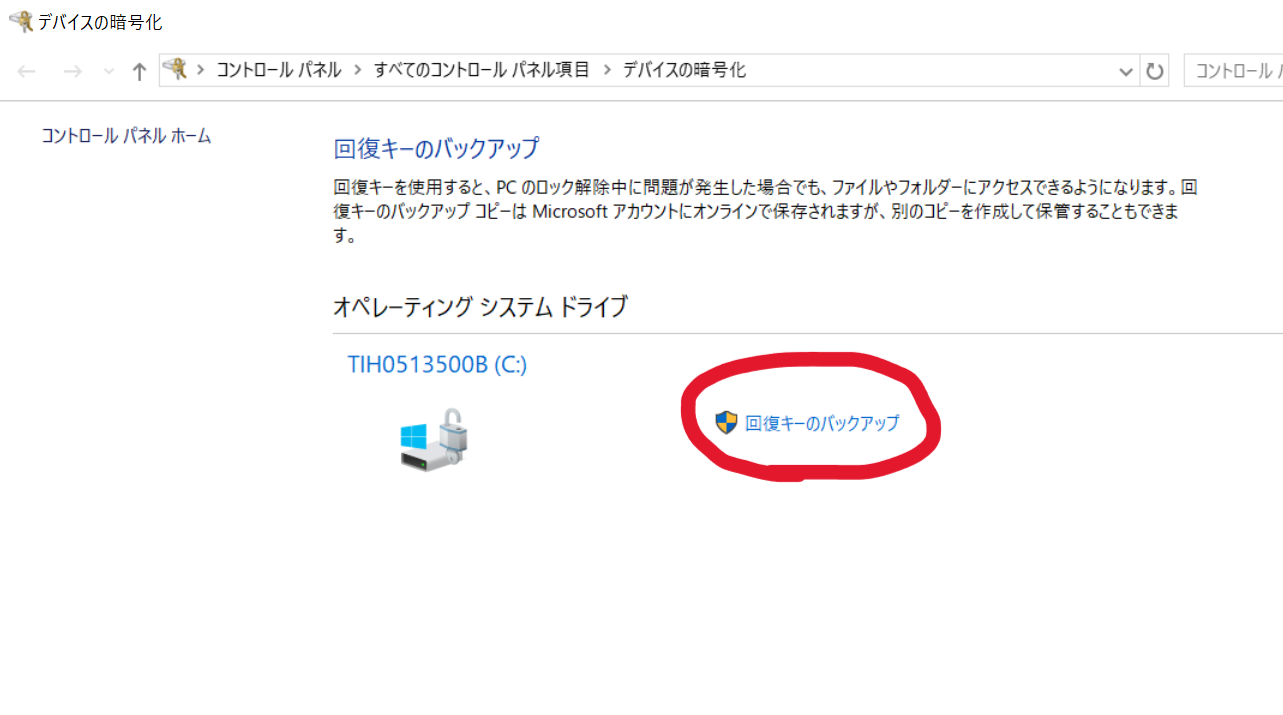Image resolution: width=1283 pixels, height=715 pixels.
Task: Go back using the back arrow
Action: pos(27,71)
